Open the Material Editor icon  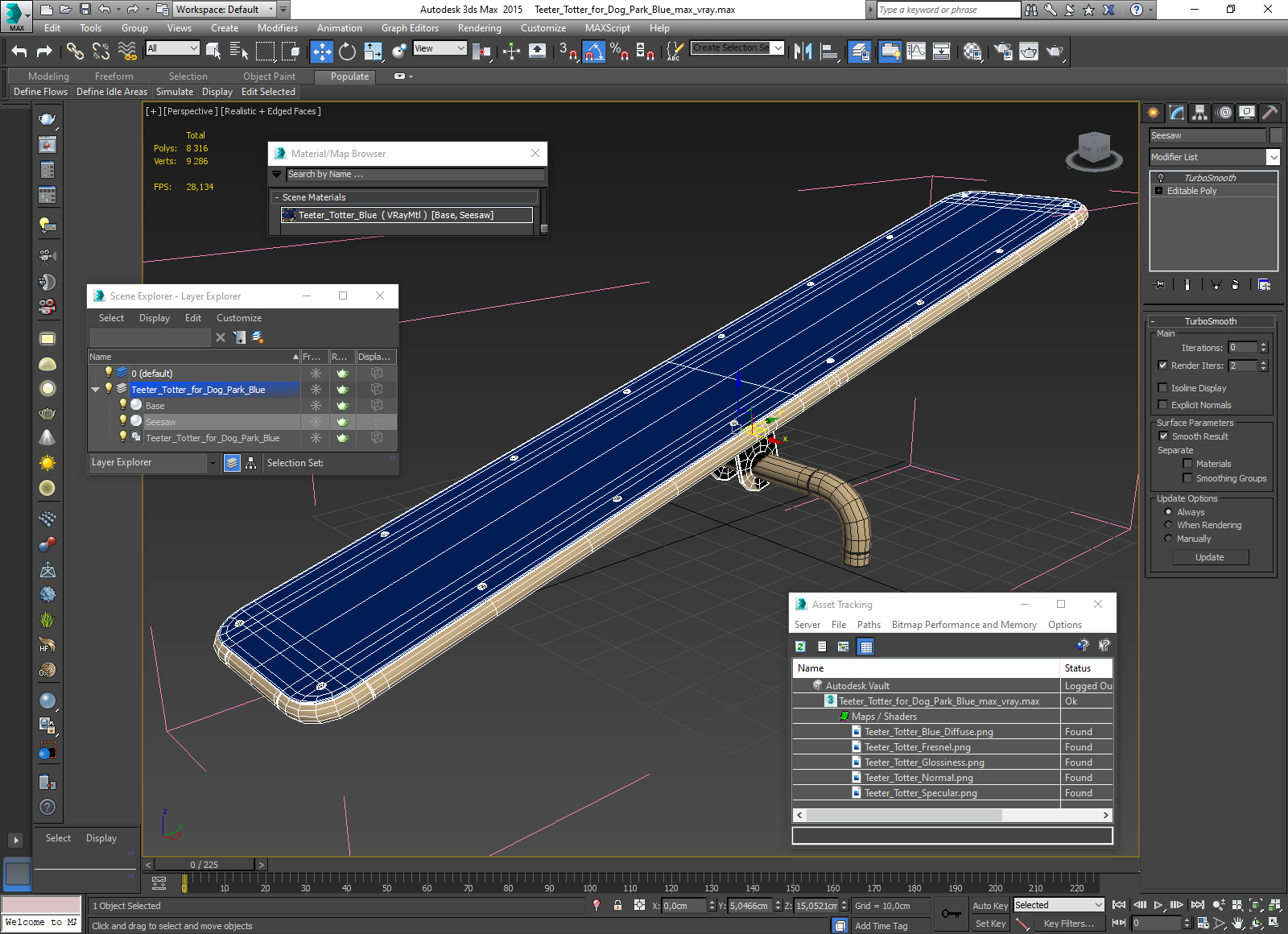coord(972,52)
